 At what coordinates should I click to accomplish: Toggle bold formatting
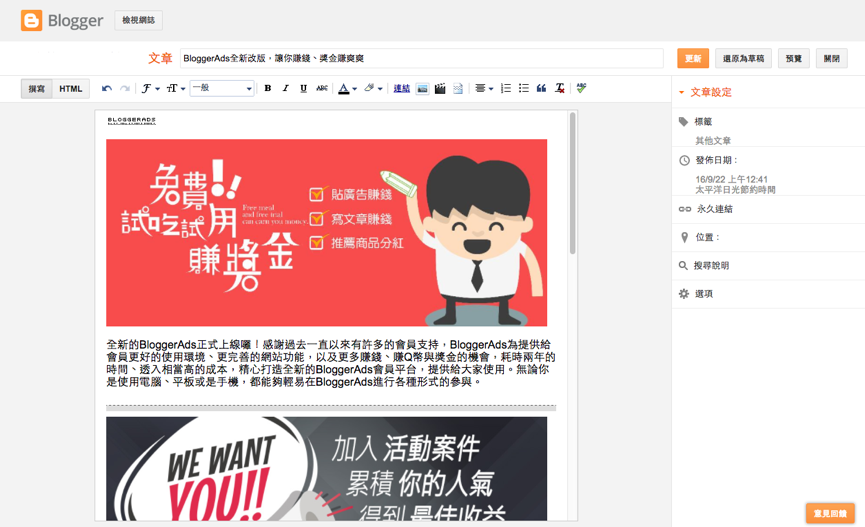tap(268, 88)
